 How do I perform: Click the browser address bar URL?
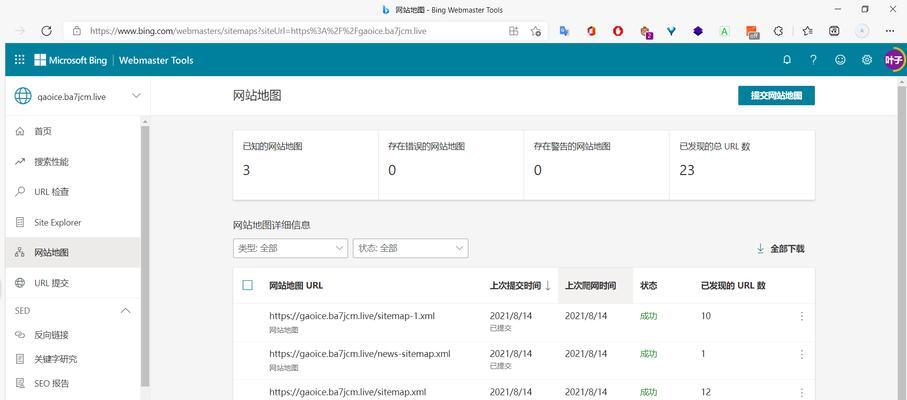click(x=258, y=31)
